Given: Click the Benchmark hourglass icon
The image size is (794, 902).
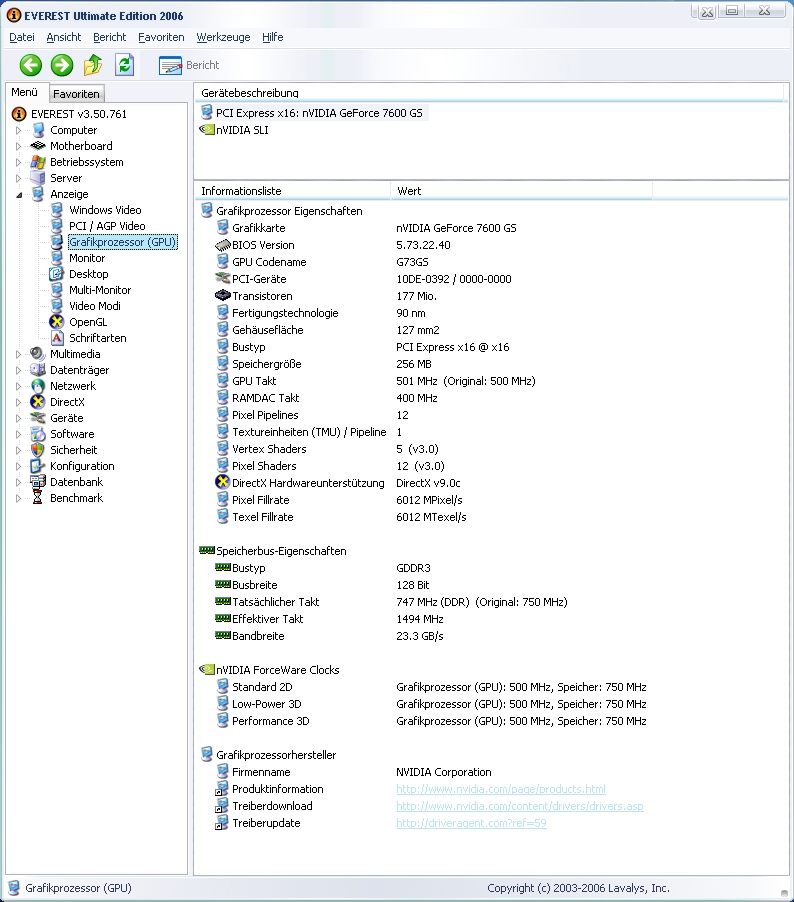Looking at the screenshot, I should coord(38,498).
